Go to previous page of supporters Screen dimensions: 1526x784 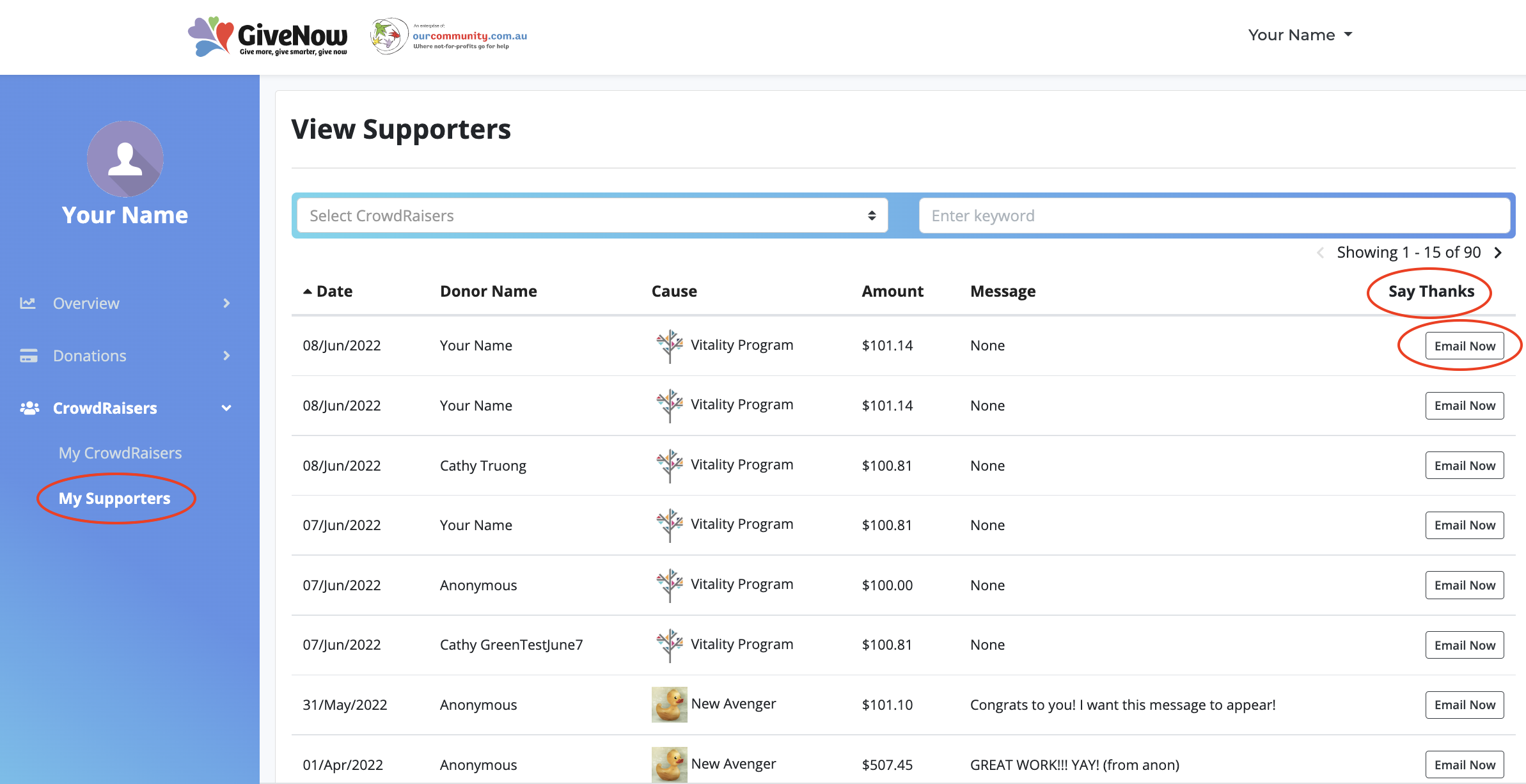click(1320, 253)
